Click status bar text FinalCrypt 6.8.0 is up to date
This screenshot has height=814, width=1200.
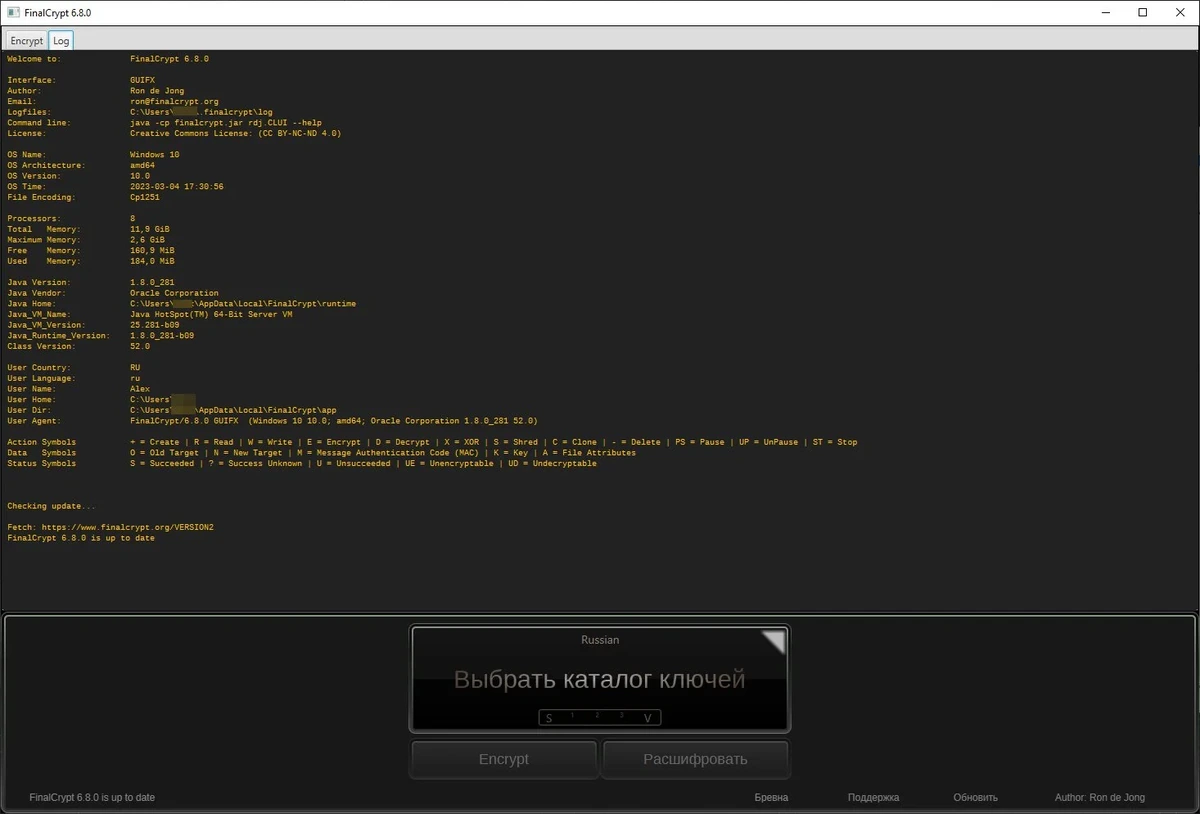tap(92, 798)
